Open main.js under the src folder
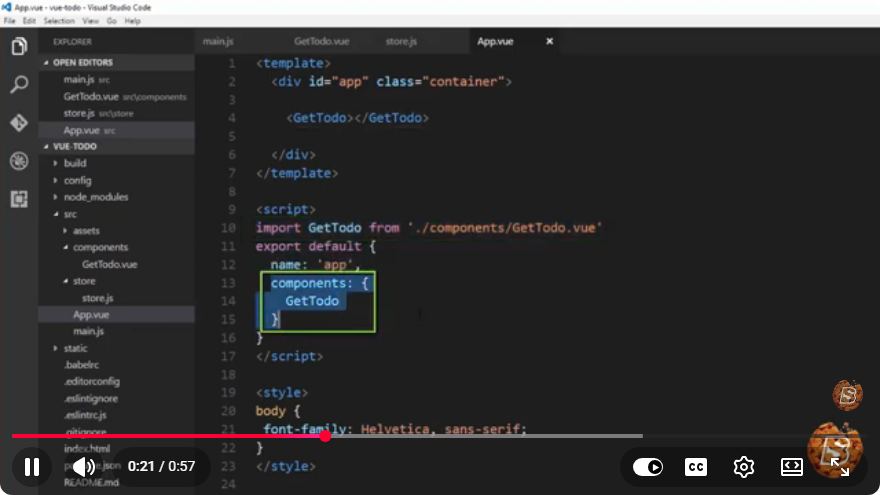This screenshot has width=880, height=495. pyautogui.click(x=88, y=331)
